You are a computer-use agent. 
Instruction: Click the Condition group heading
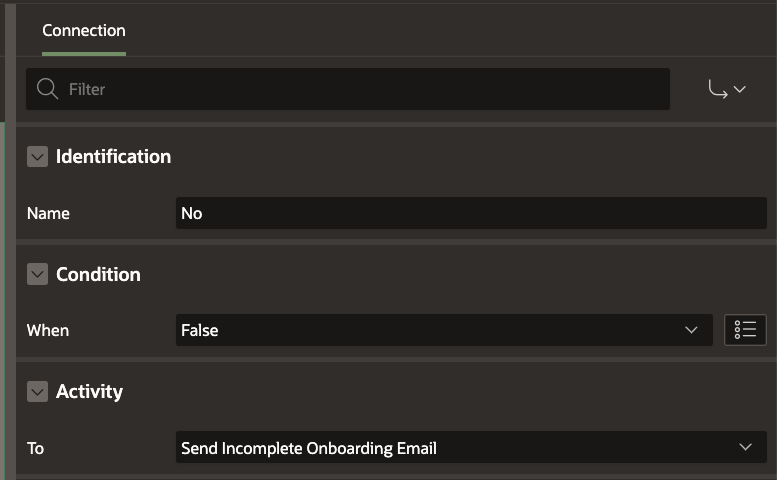[x=98, y=274]
